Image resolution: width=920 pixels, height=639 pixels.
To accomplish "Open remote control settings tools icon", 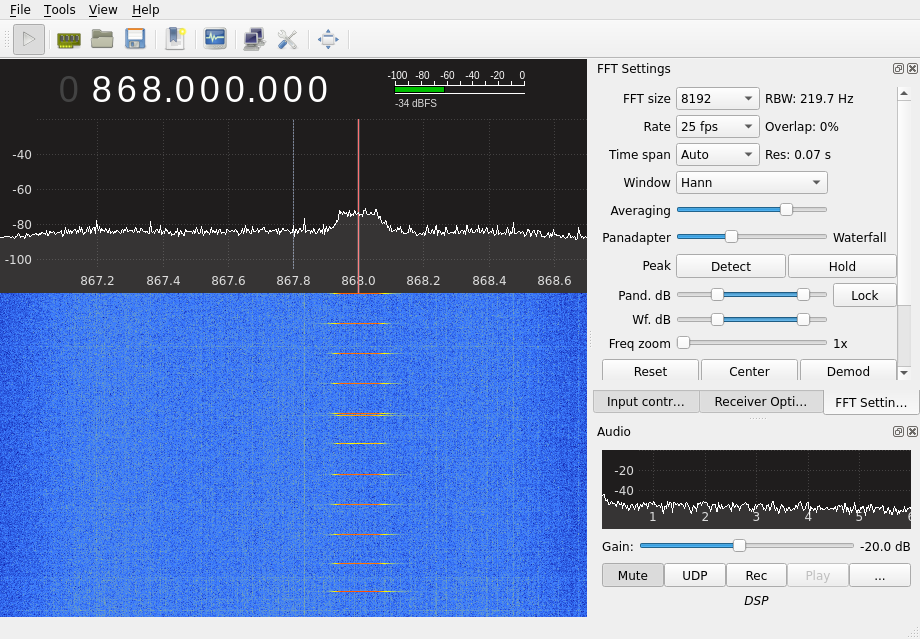I will (287, 39).
